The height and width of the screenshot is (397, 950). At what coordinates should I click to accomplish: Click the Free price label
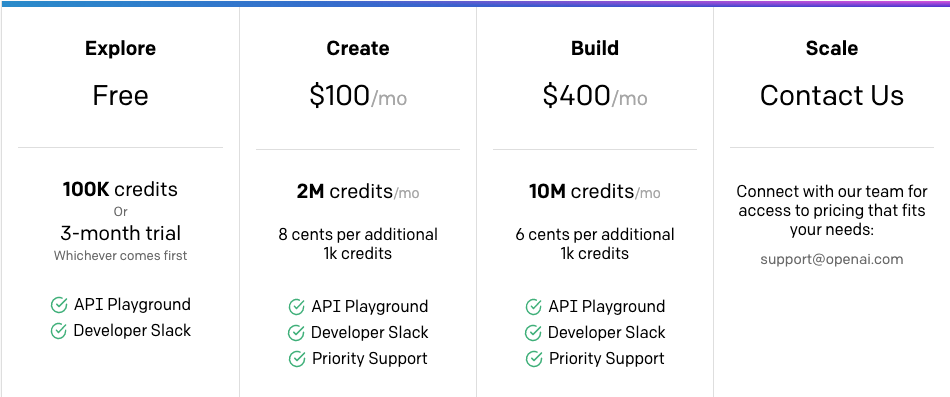[x=120, y=95]
